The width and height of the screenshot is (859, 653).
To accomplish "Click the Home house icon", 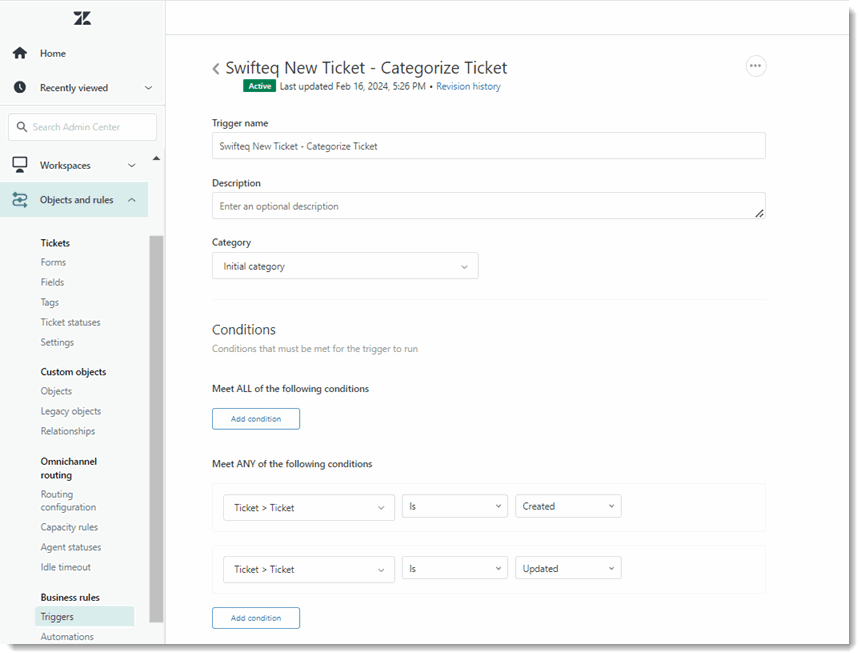I will (x=20, y=53).
